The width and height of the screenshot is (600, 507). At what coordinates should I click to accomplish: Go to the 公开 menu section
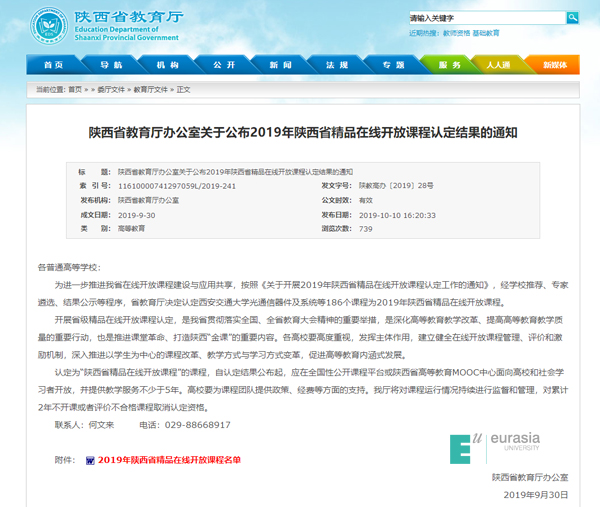pyautogui.click(x=223, y=65)
